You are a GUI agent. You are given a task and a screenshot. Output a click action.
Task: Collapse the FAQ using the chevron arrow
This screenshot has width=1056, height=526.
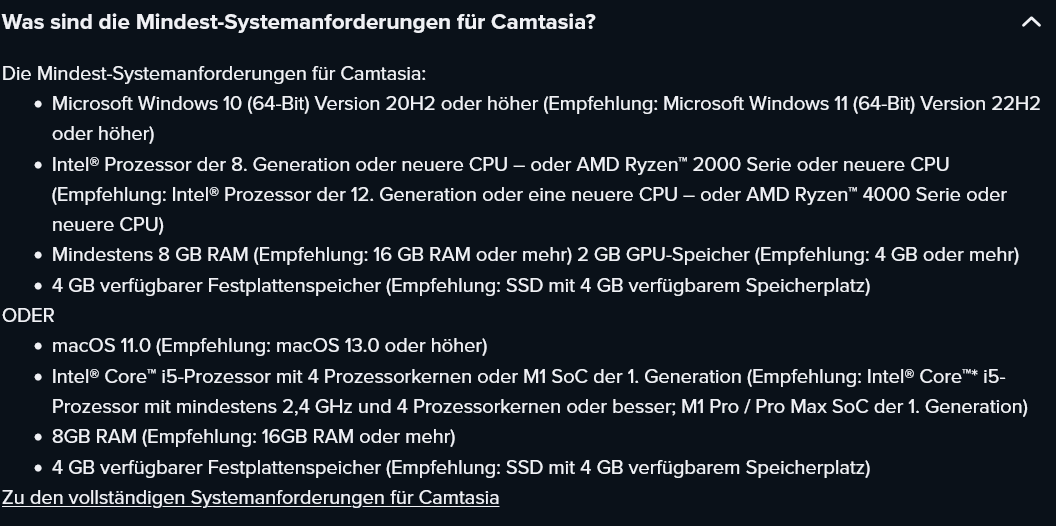[1031, 22]
